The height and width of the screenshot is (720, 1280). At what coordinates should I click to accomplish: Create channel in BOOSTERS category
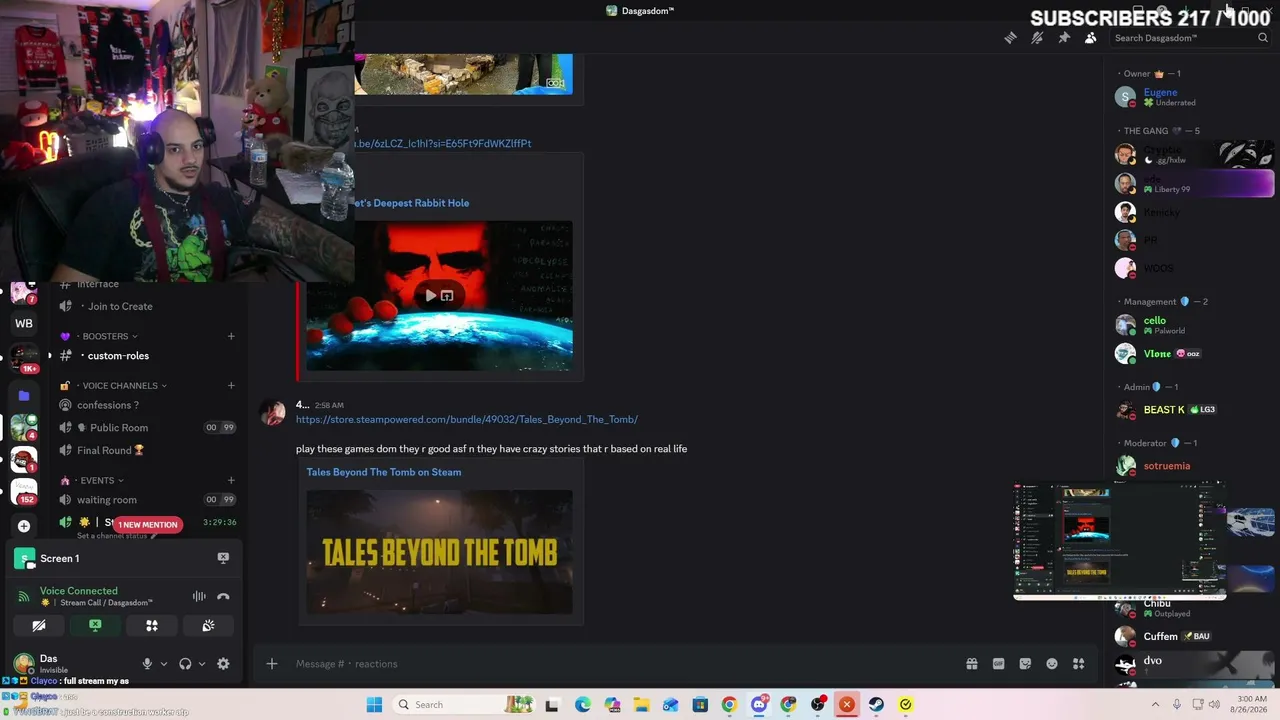(231, 336)
